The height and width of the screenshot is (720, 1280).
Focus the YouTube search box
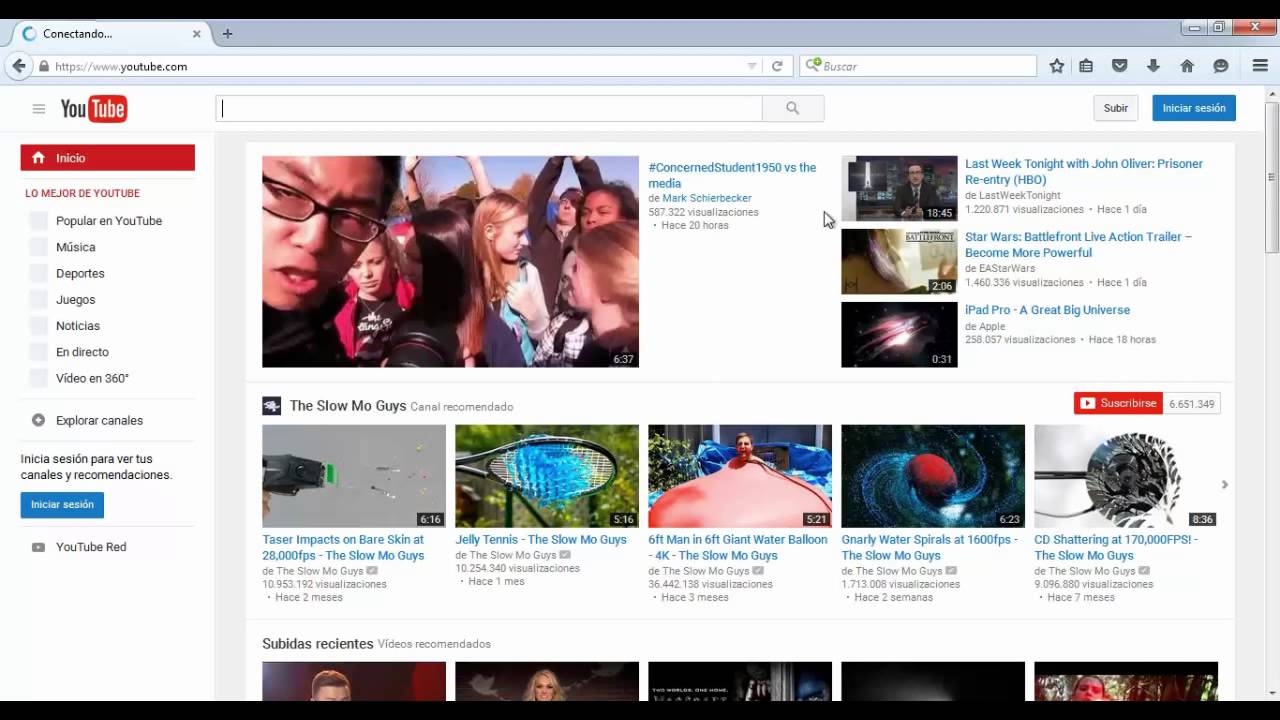[489, 108]
